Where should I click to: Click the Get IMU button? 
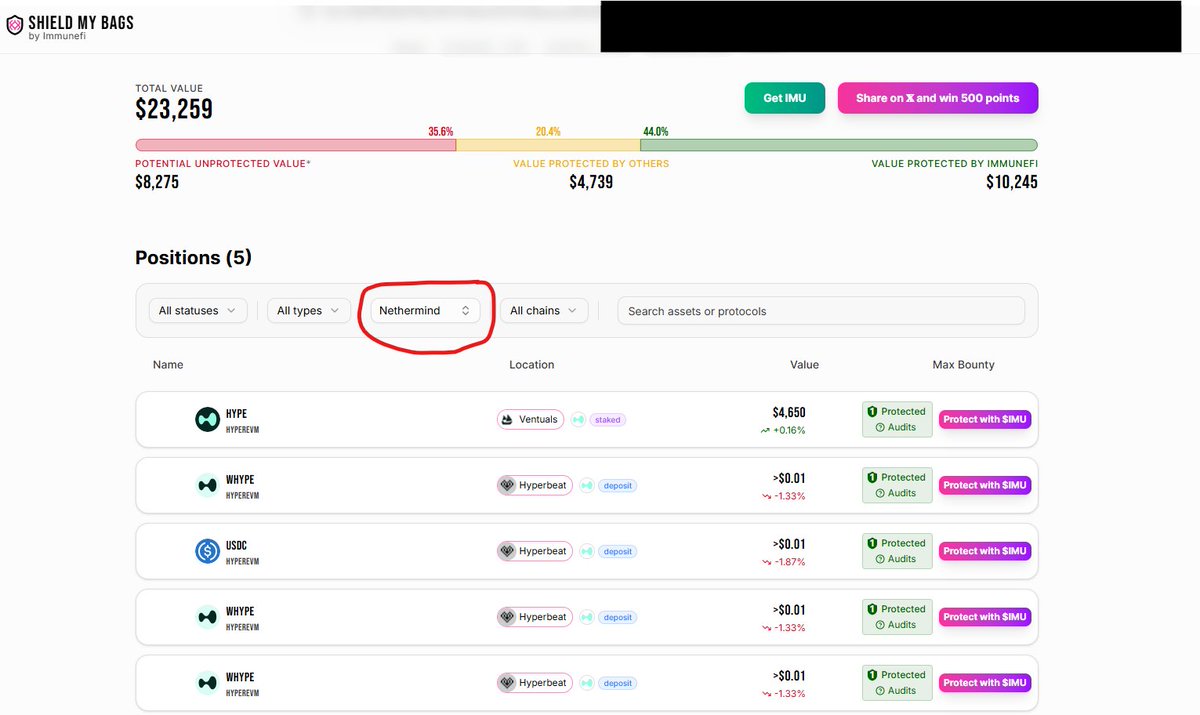pyautogui.click(x=785, y=98)
